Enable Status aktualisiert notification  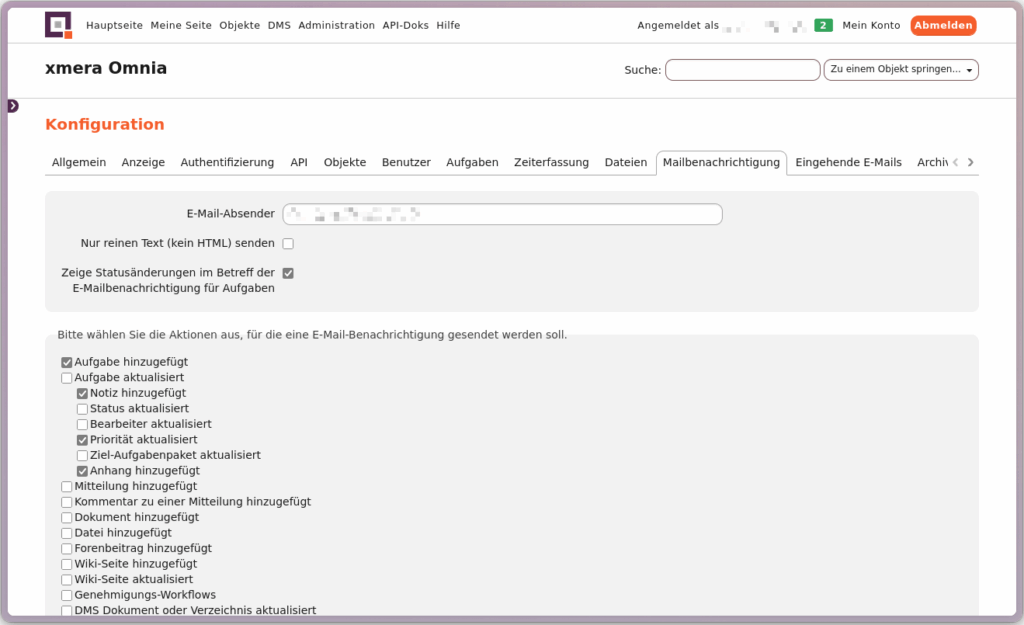tap(82, 409)
